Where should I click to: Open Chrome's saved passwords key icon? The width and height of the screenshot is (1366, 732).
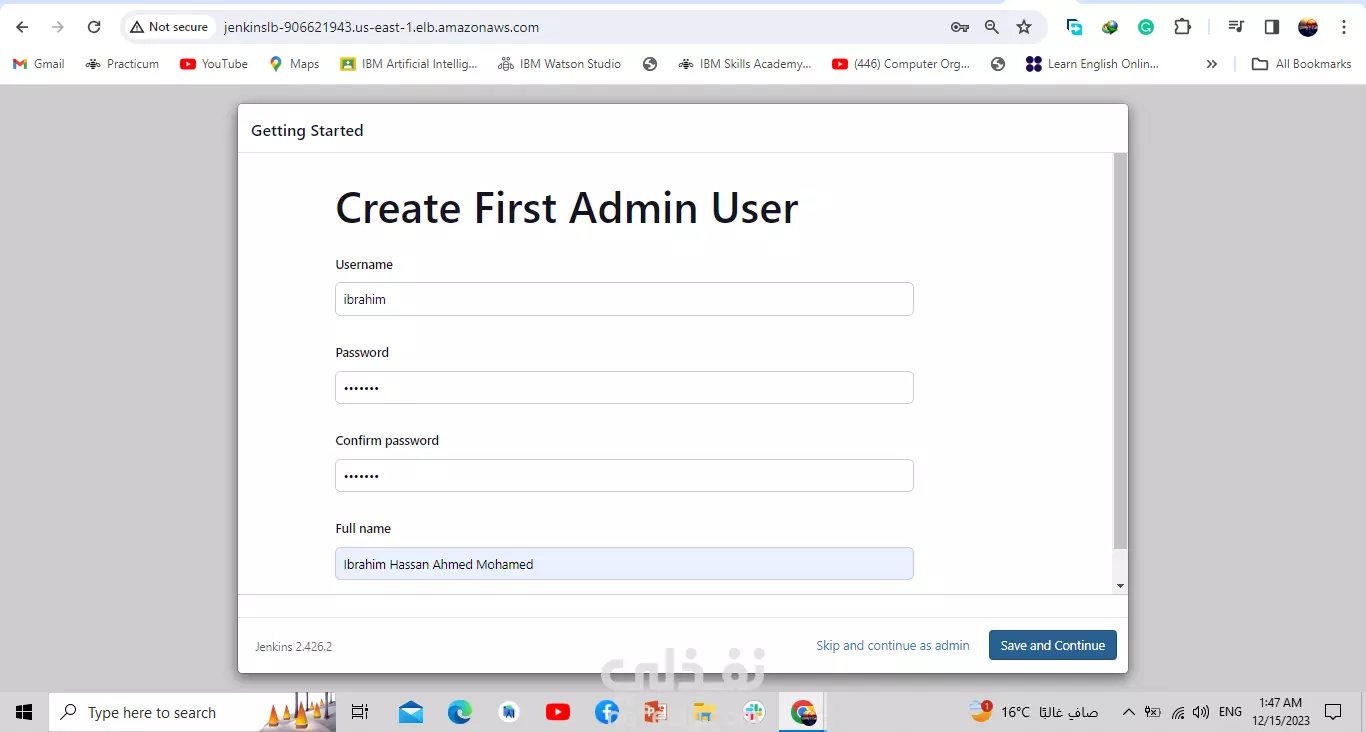(x=960, y=27)
